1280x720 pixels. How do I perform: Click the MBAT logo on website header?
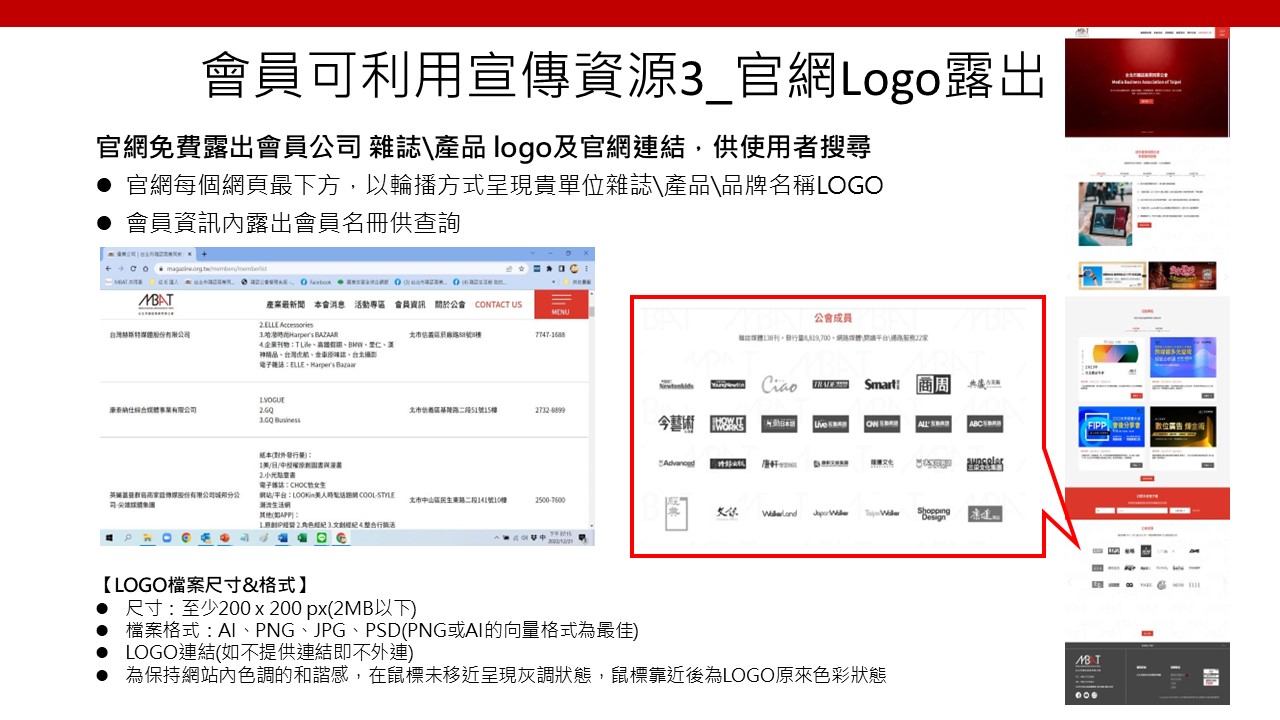click(x=157, y=304)
